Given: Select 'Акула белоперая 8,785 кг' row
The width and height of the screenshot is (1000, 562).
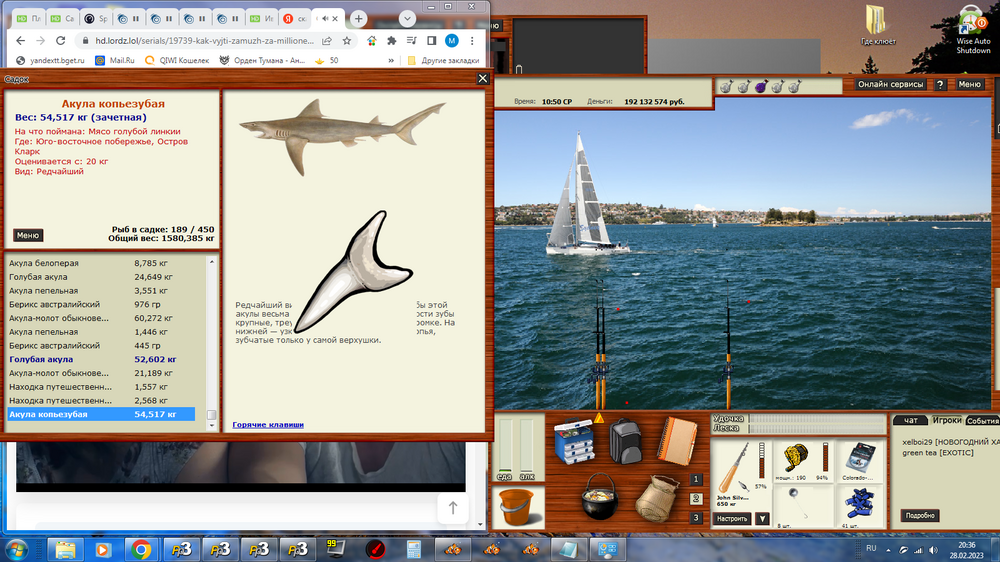Looking at the screenshot, I should pyautogui.click(x=102, y=263).
